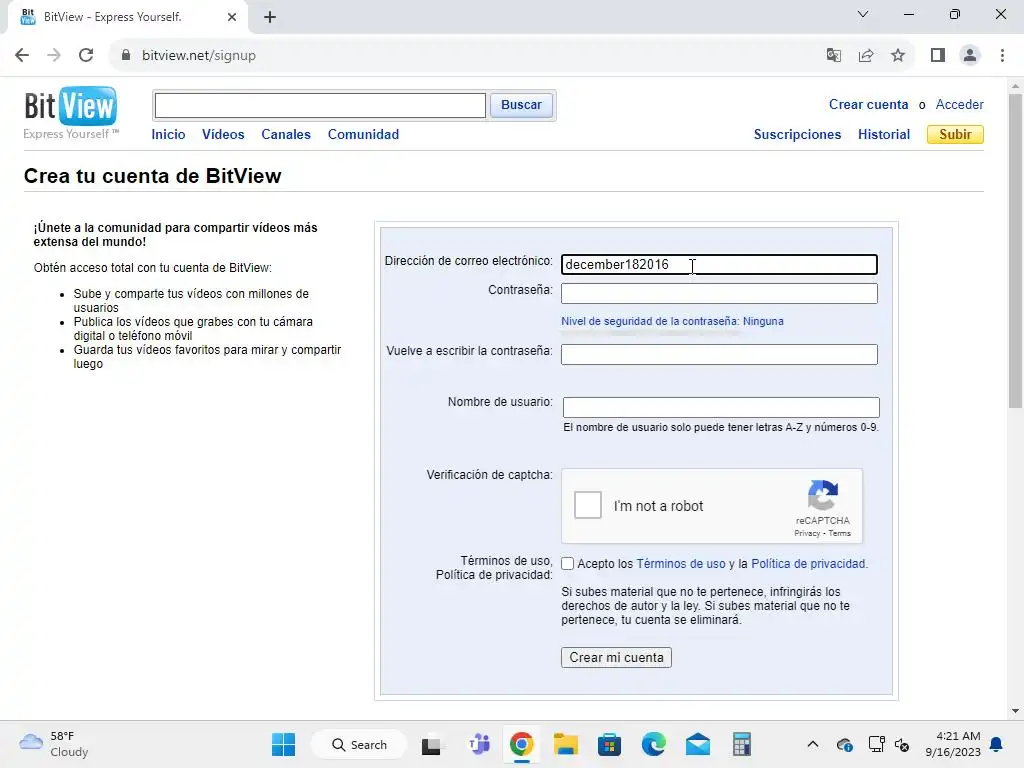Focus the retype password field
Screen dimensions: 1024x768
click(719, 355)
